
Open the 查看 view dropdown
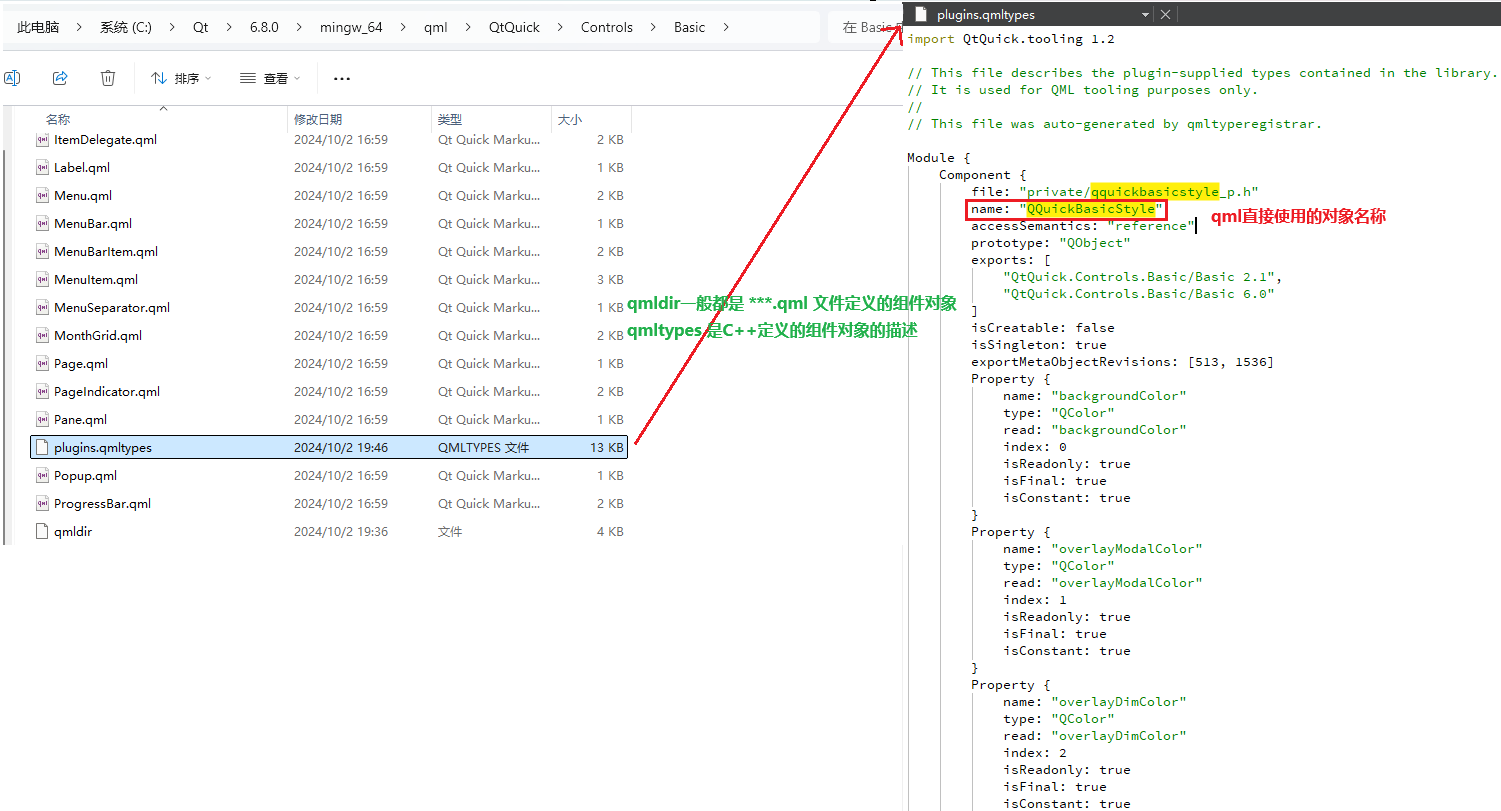click(269, 78)
